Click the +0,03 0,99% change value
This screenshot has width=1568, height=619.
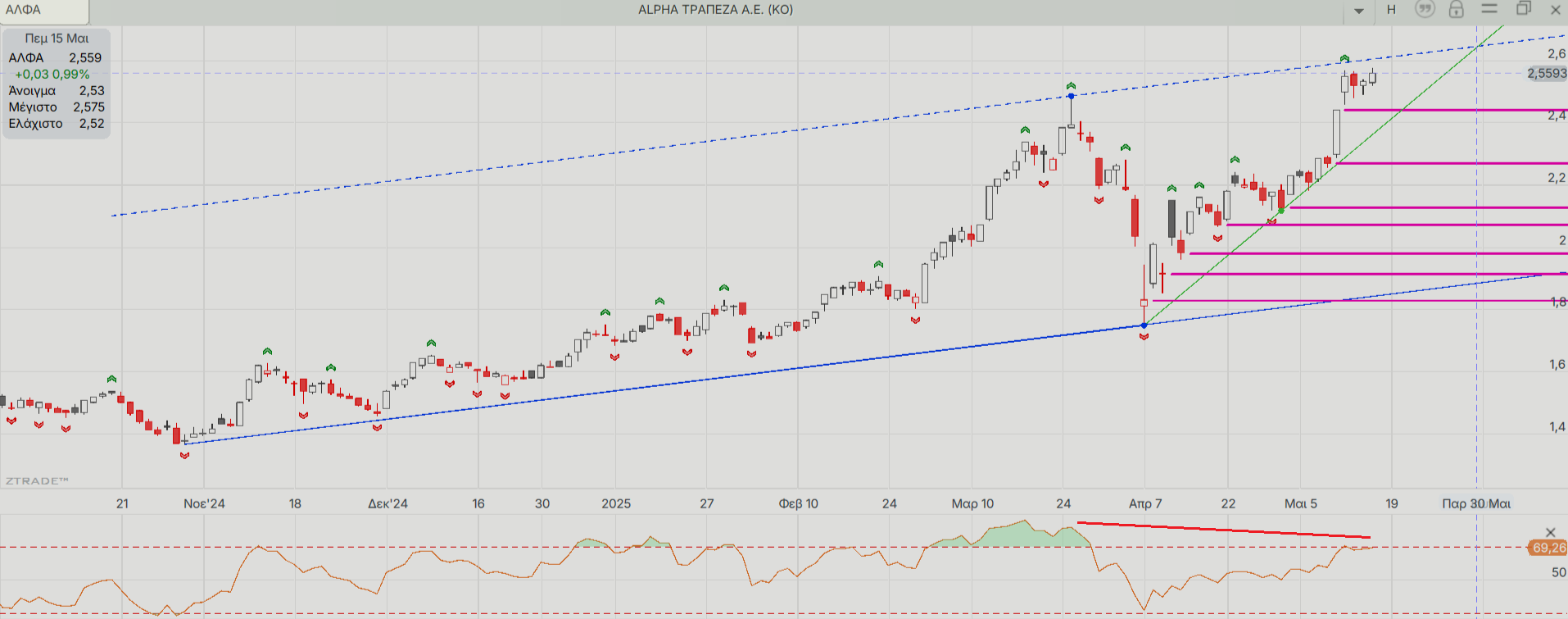coord(52,74)
